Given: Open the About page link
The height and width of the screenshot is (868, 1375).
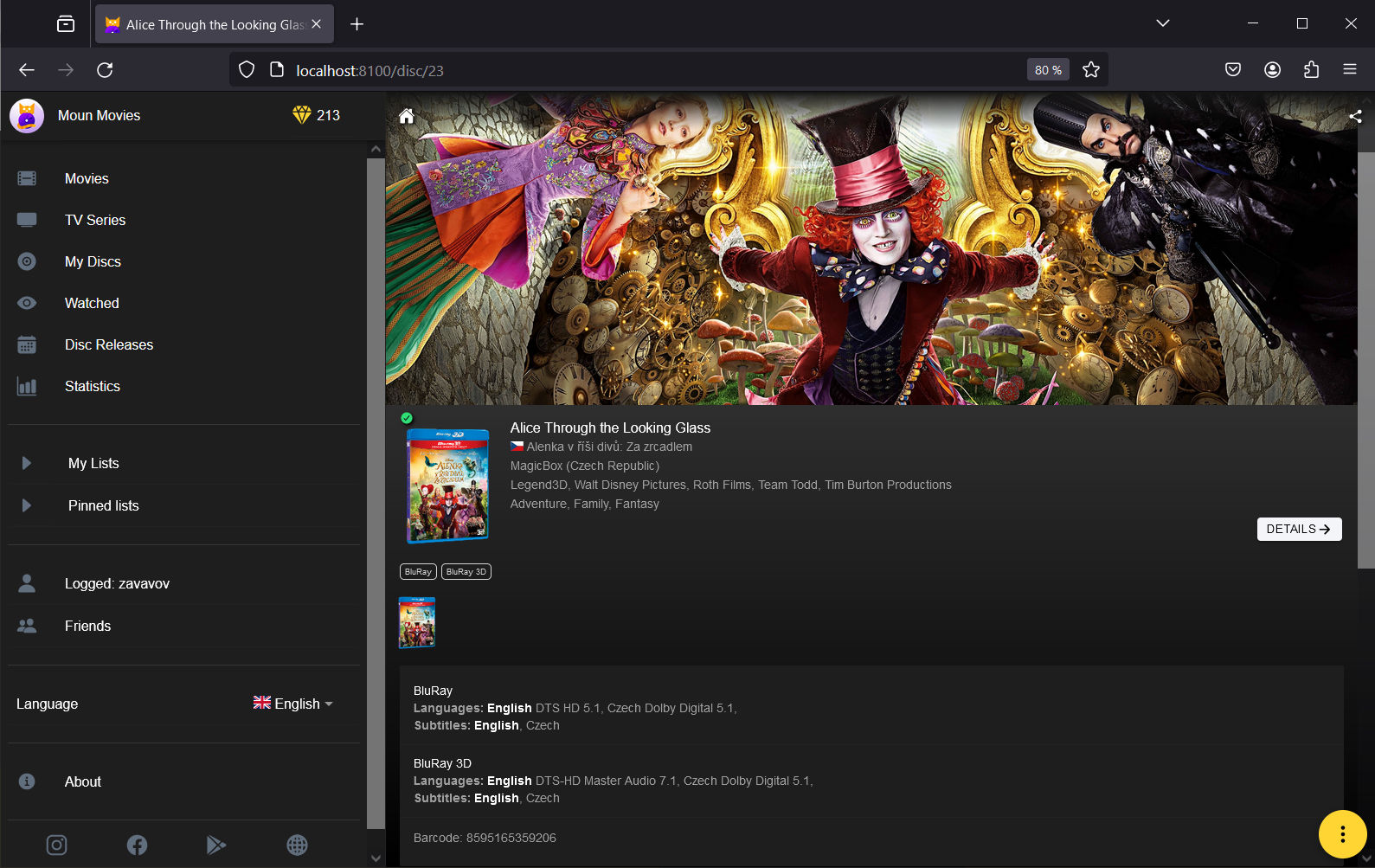Looking at the screenshot, I should [82, 781].
